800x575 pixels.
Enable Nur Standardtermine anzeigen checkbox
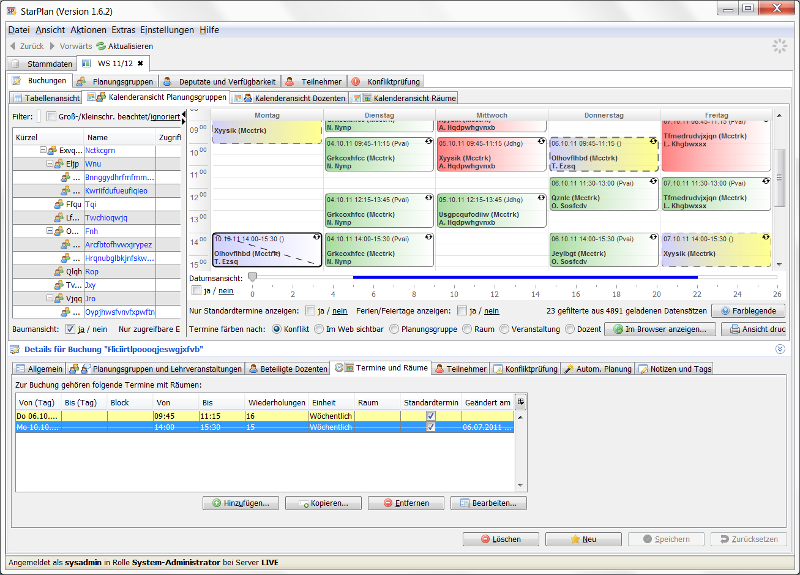coord(310,311)
